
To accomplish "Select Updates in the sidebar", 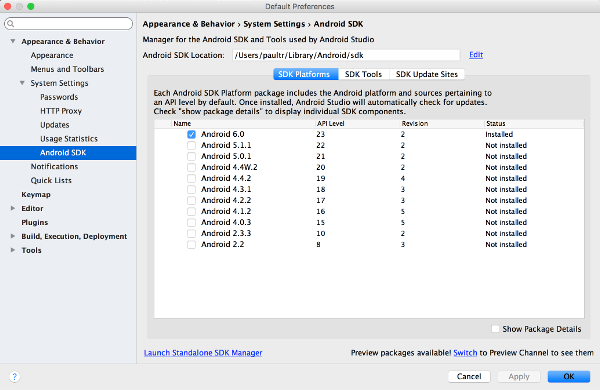I will (x=55, y=125).
